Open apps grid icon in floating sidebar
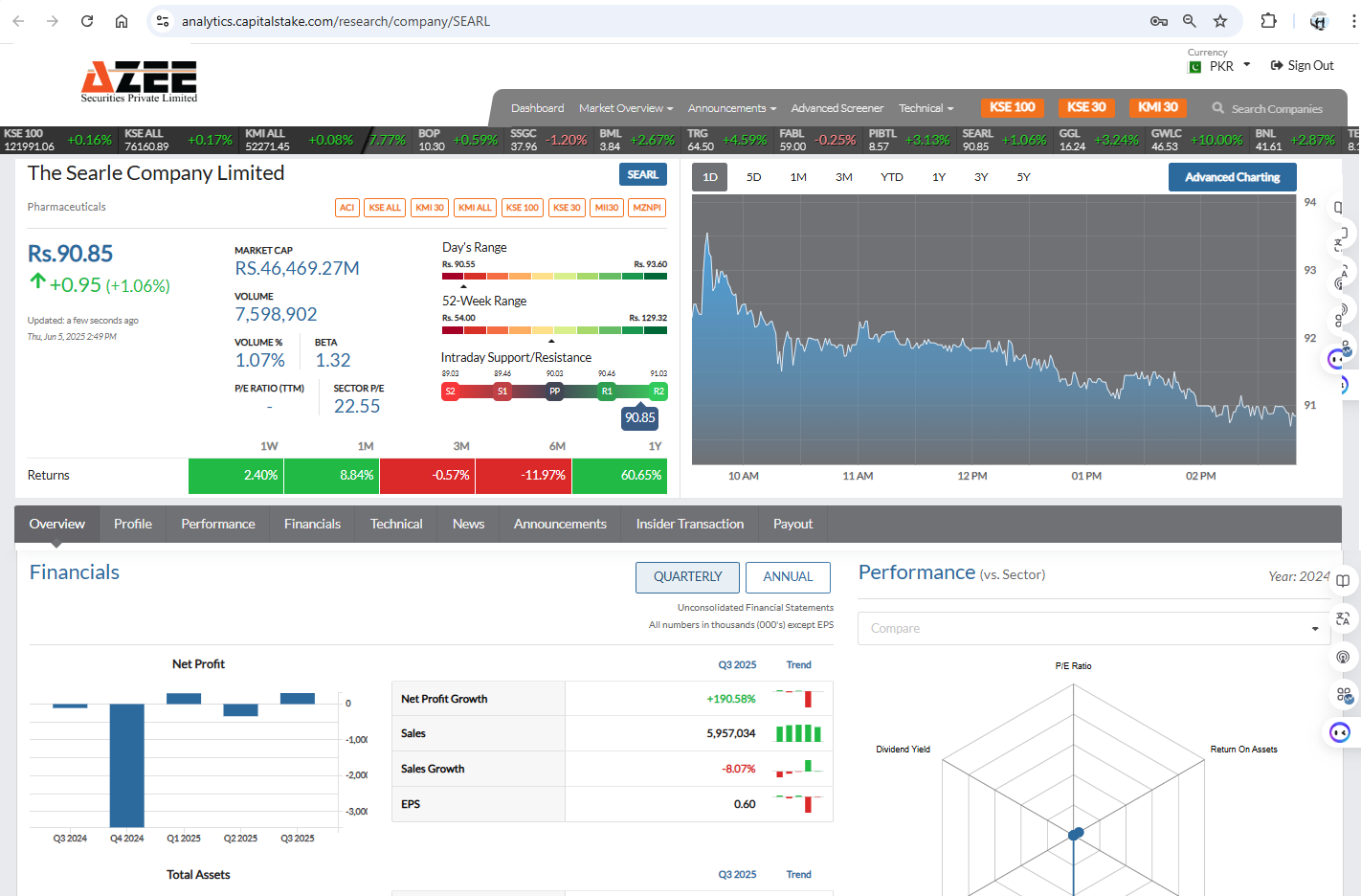1361x896 pixels. [x=1344, y=695]
